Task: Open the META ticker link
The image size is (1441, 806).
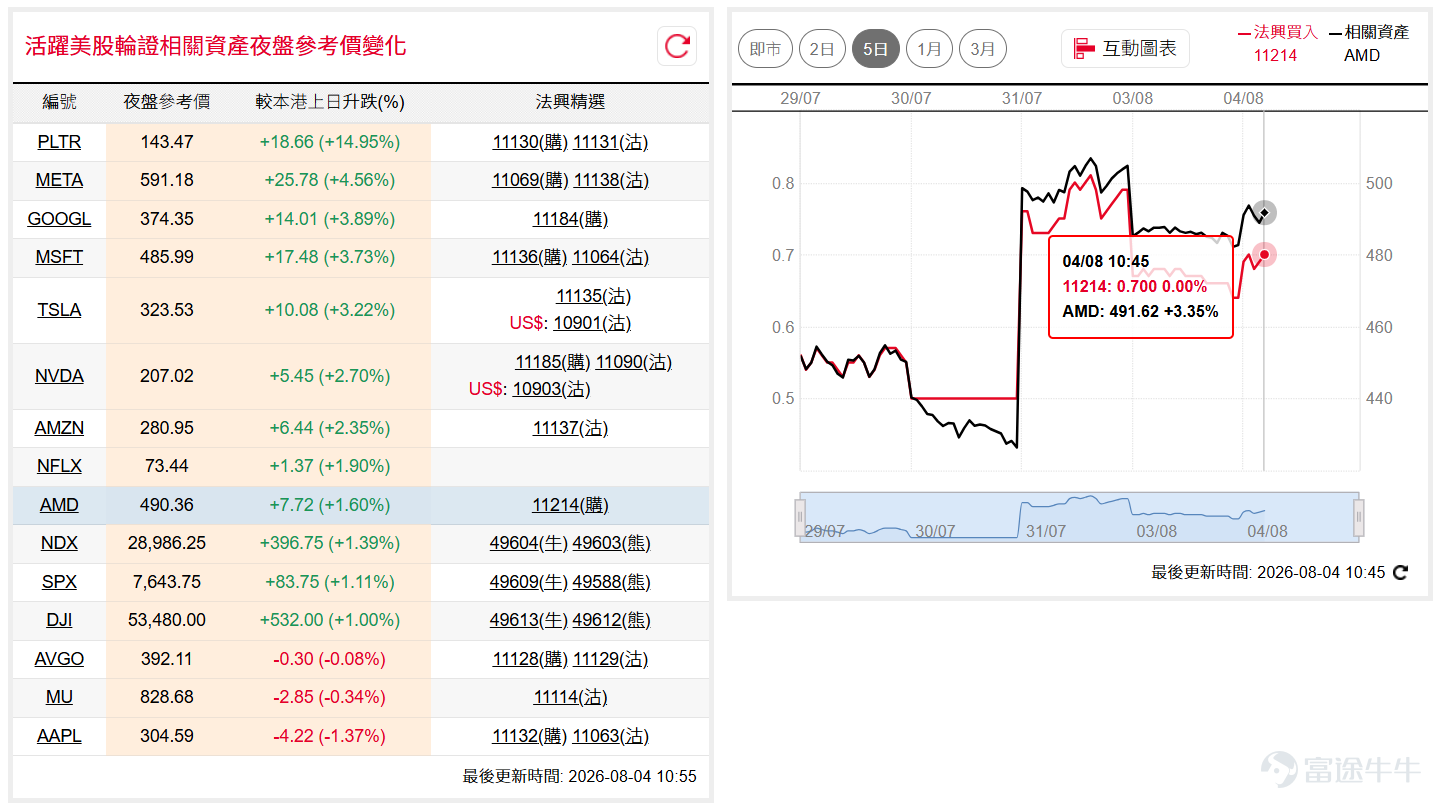Action: 59,180
